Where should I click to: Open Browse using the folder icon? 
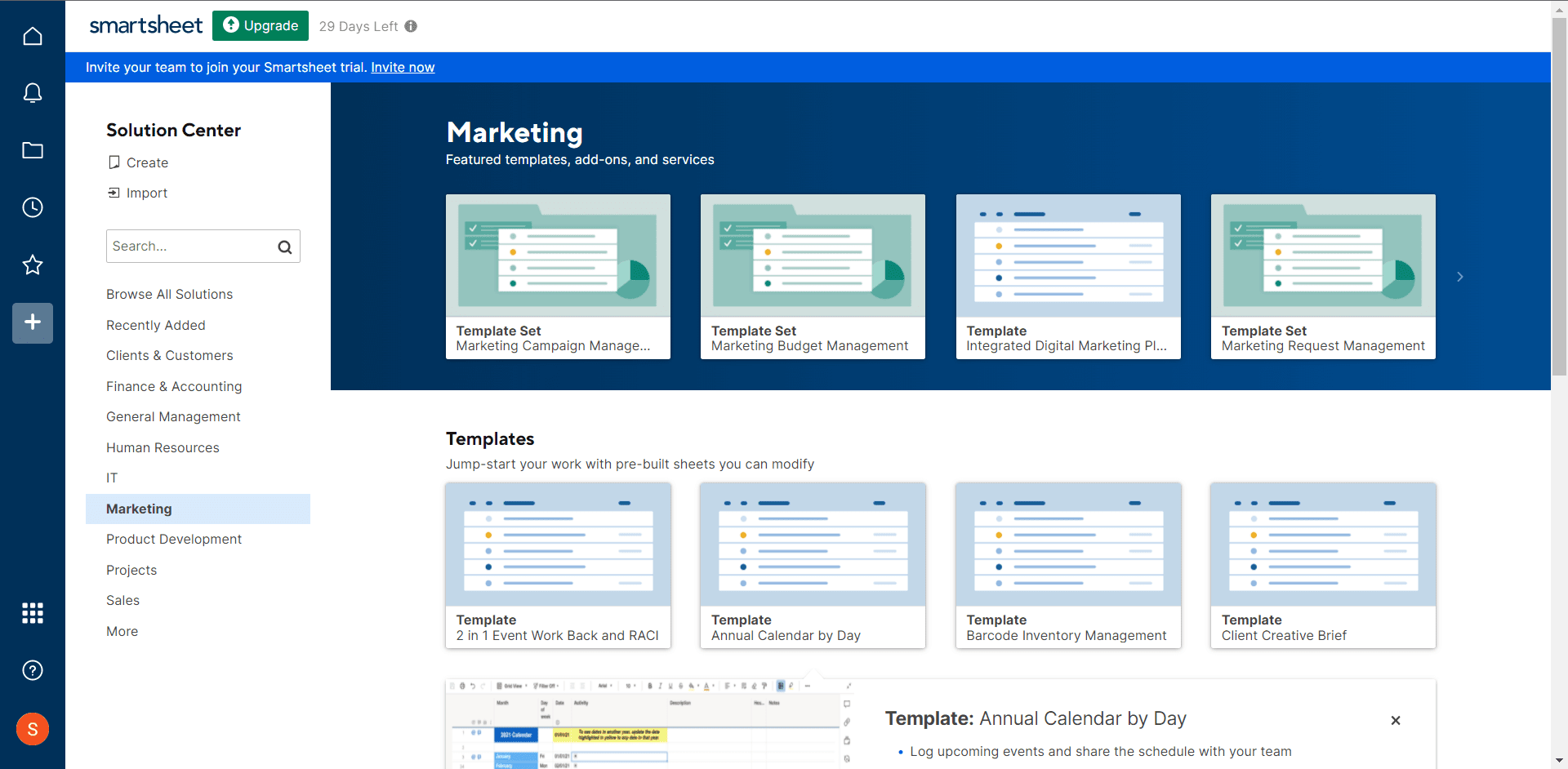tap(33, 150)
